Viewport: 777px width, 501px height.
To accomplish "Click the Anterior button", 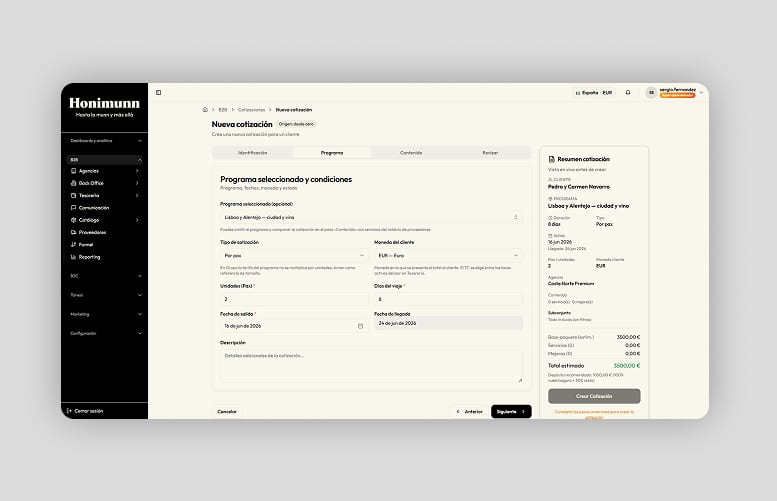I will coord(469,412).
